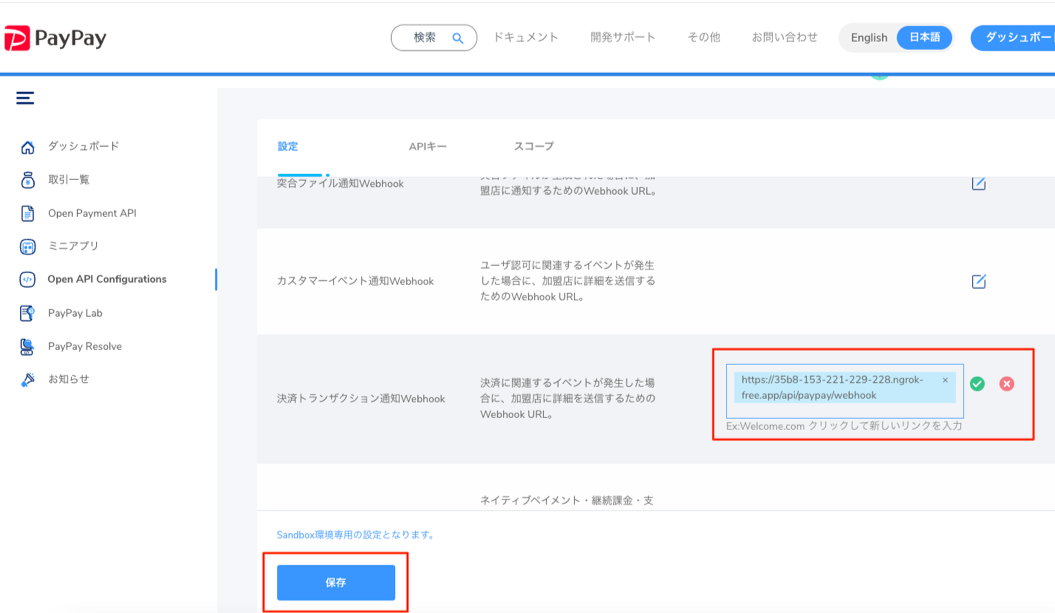Image resolution: width=1055 pixels, height=613 pixels.
Task: Click the 保存 save button
Action: (x=336, y=583)
